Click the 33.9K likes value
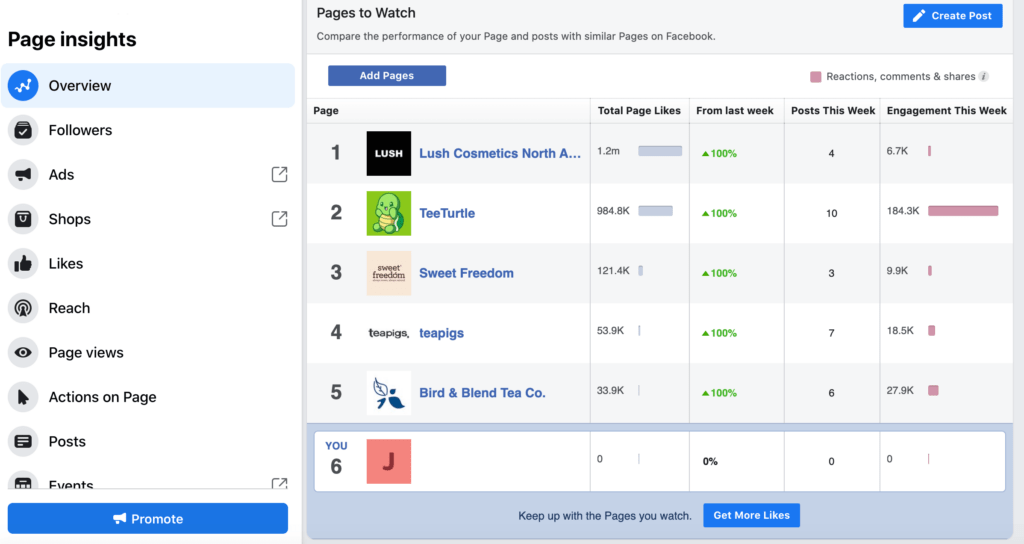 [610, 391]
